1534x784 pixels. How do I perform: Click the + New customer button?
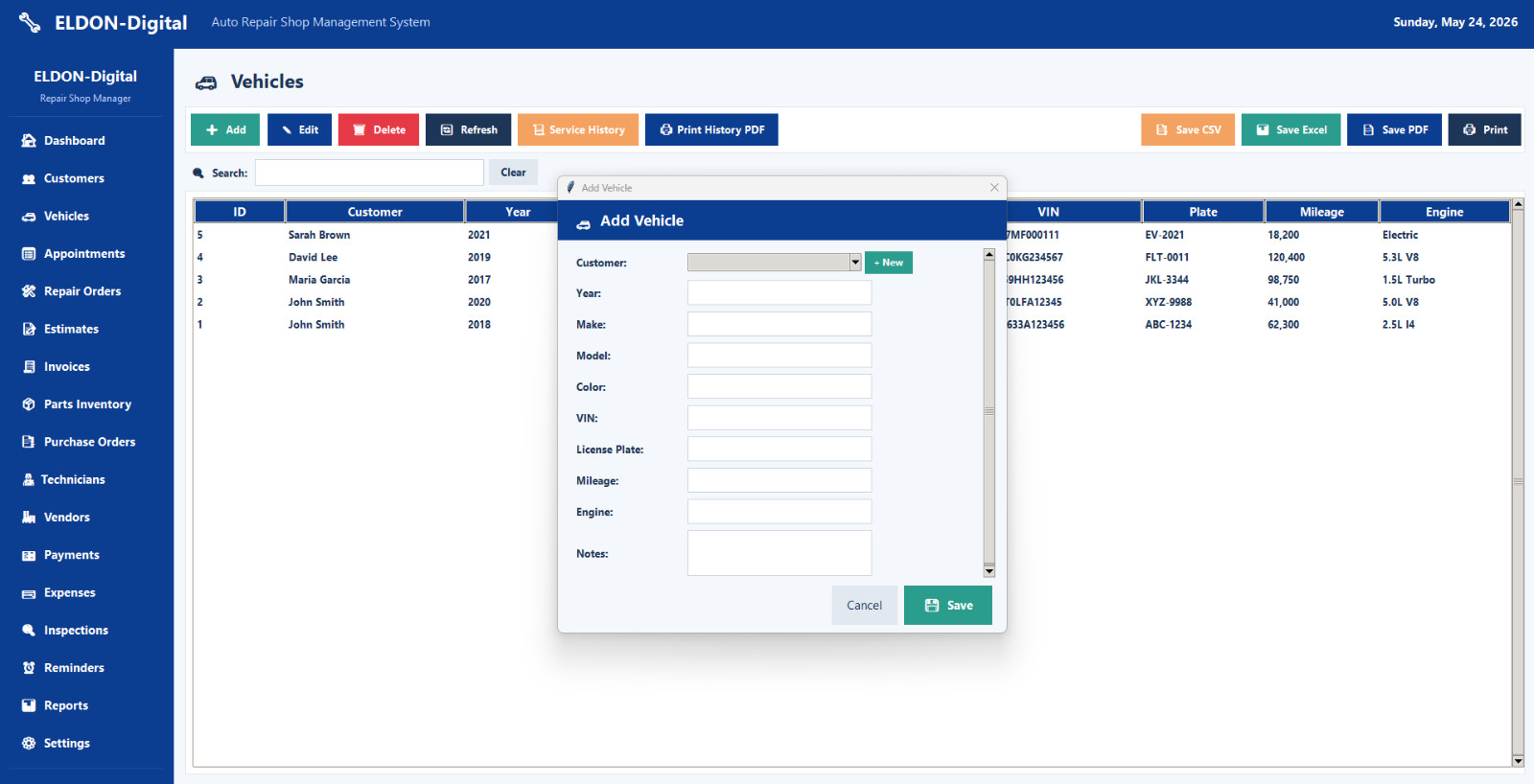(889, 263)
